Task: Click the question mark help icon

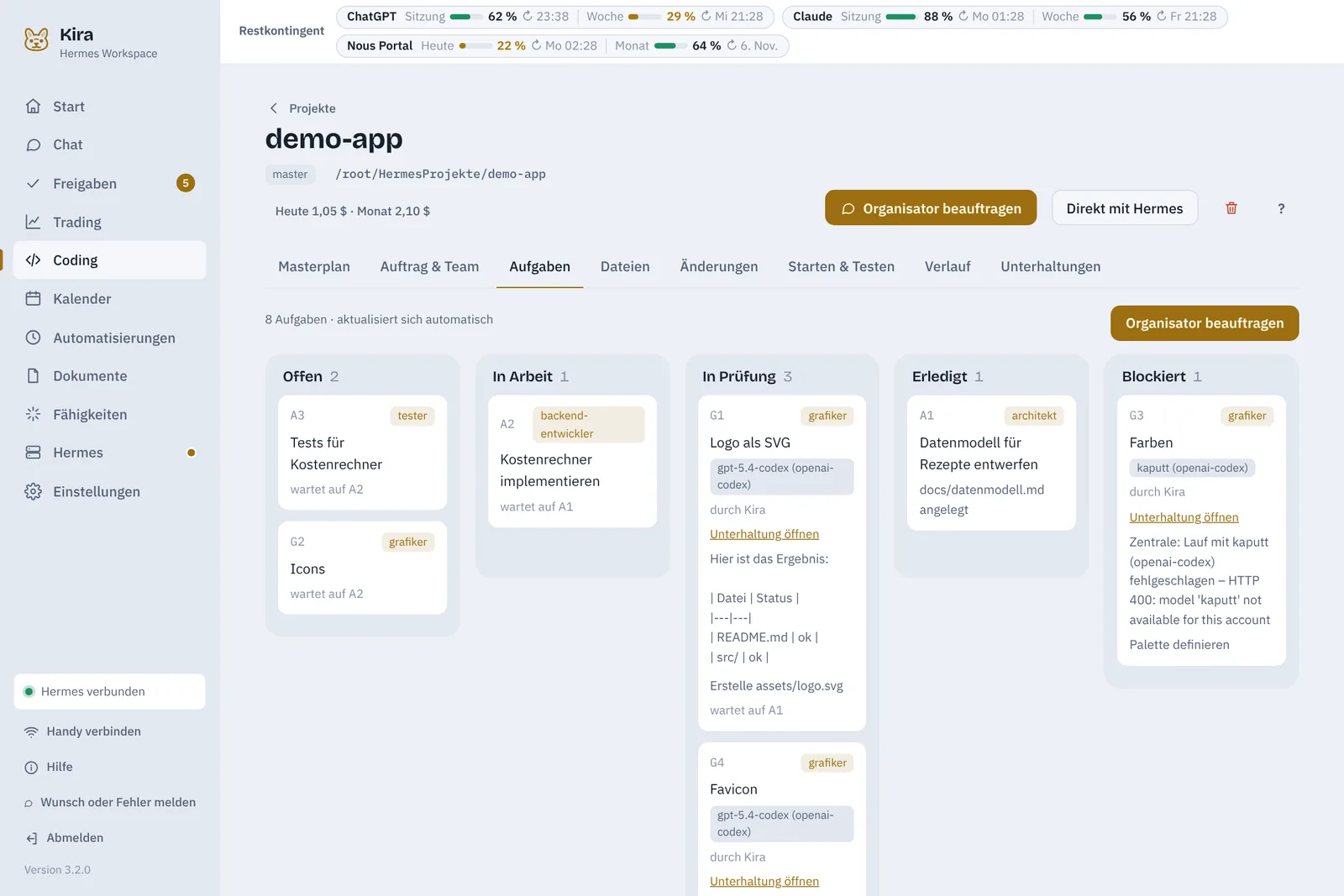Action: (1281, 208)
